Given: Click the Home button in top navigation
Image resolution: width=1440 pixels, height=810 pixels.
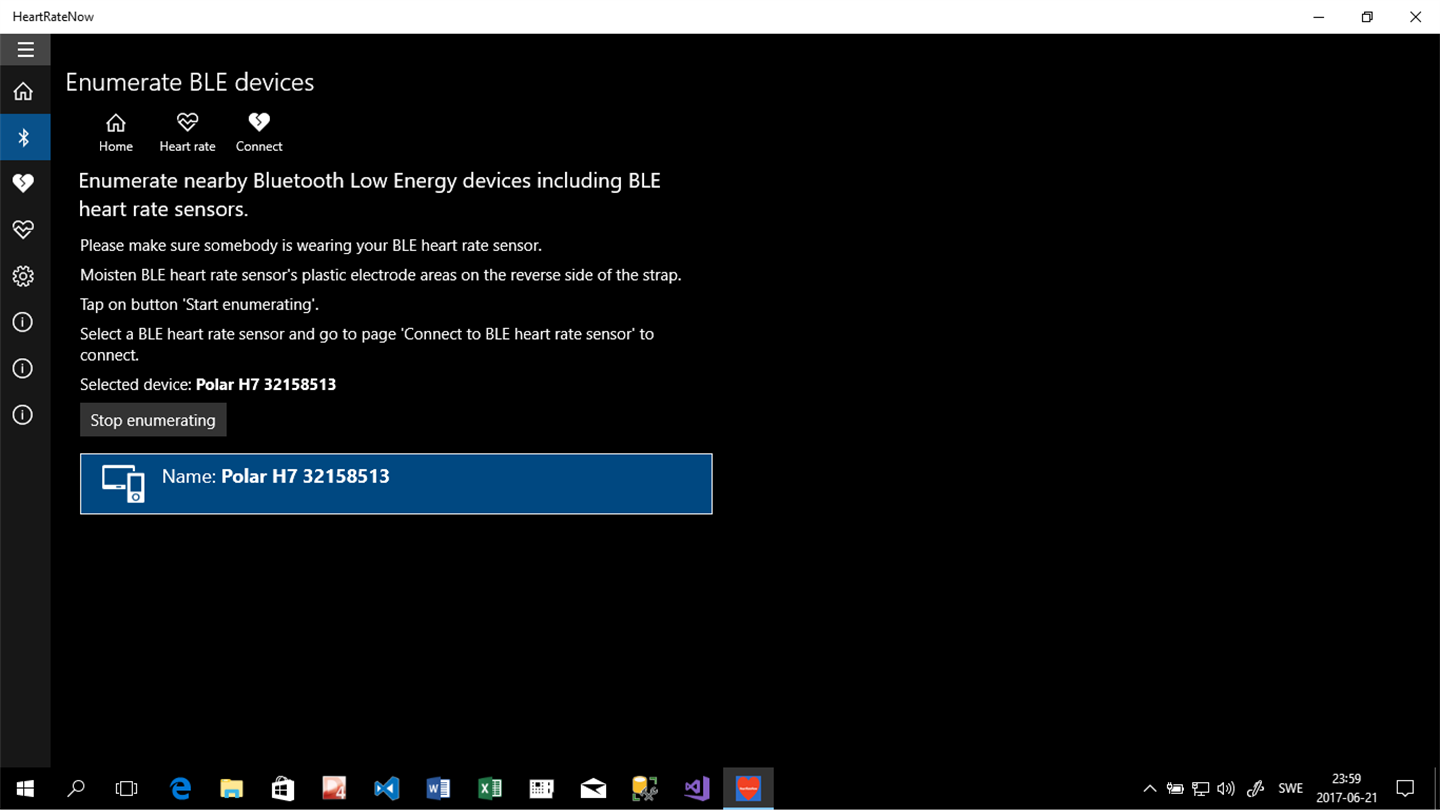Looking at the screenshot, I should (116, 132).
